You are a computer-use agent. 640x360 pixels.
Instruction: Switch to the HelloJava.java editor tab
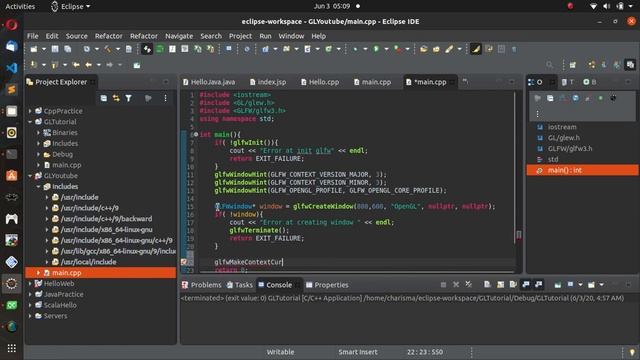point(209,82)
